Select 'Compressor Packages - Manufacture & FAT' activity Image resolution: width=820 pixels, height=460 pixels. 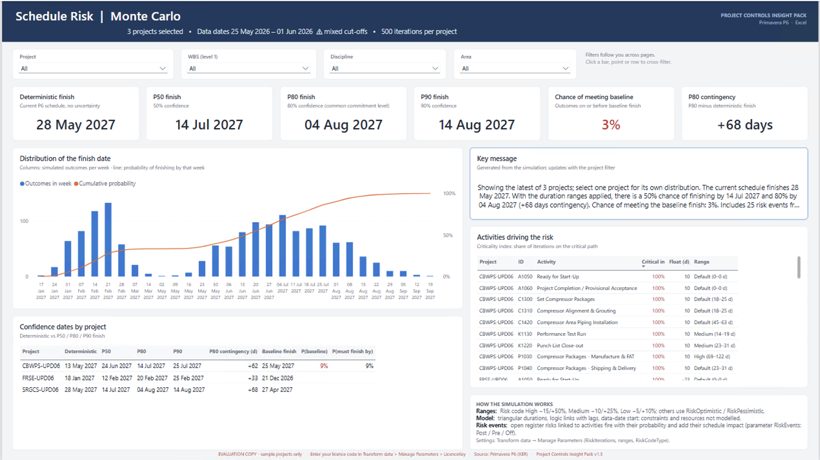point(608,356)
